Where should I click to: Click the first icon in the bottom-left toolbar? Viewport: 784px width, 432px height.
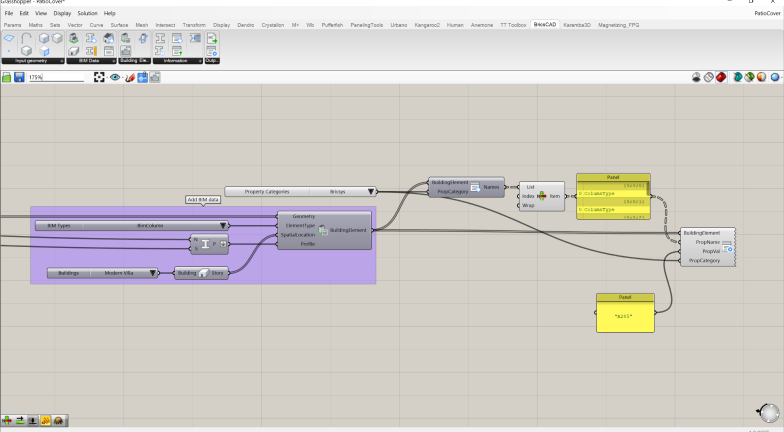coord(7,420)
